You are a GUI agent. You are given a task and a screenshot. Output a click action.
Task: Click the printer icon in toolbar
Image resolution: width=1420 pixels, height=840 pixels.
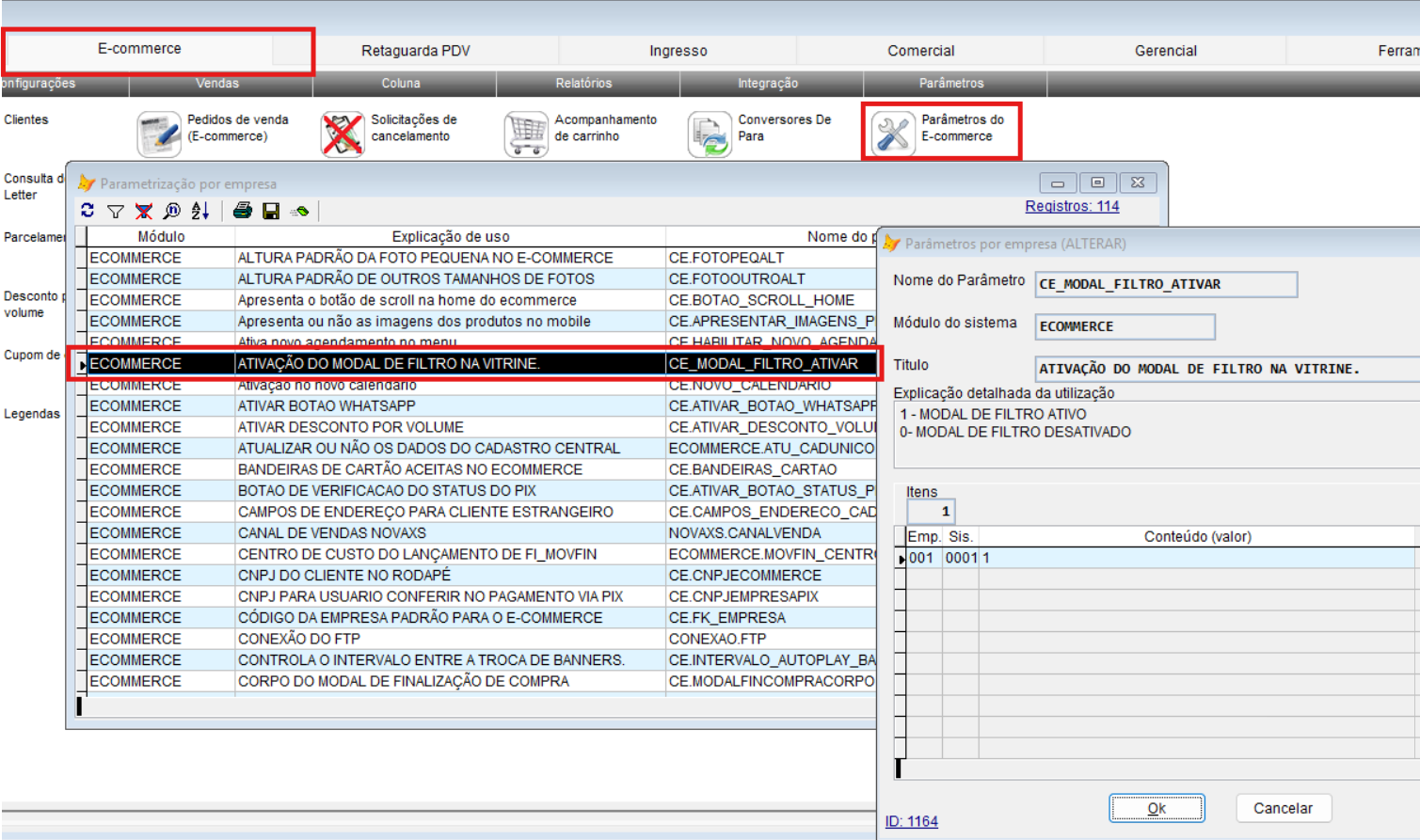tap(243, 211)
